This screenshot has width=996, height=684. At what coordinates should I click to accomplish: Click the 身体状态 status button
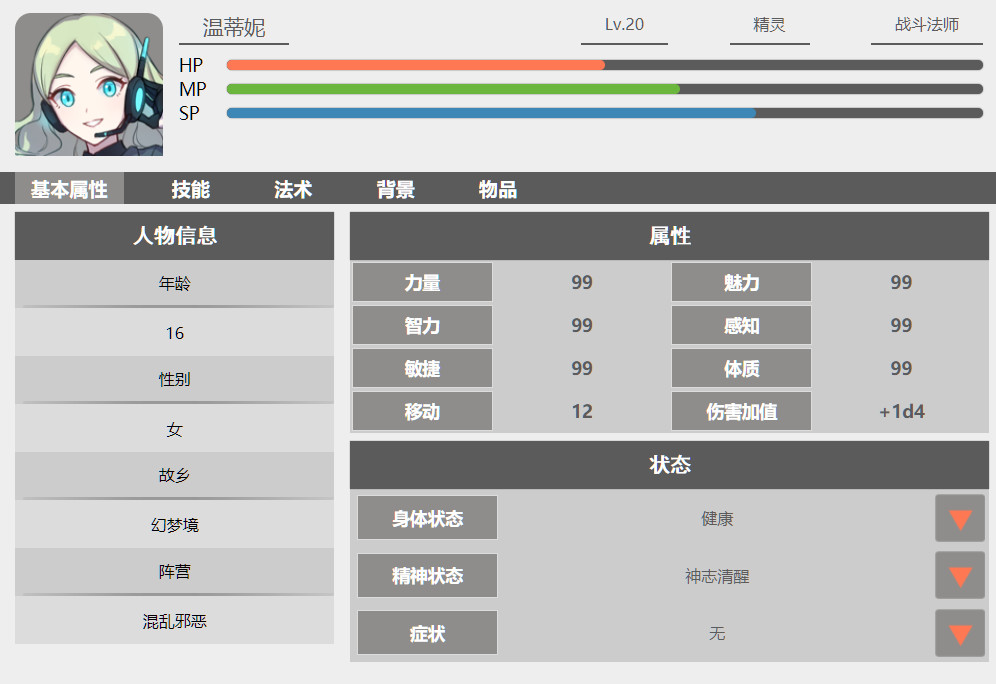point(427,519)
